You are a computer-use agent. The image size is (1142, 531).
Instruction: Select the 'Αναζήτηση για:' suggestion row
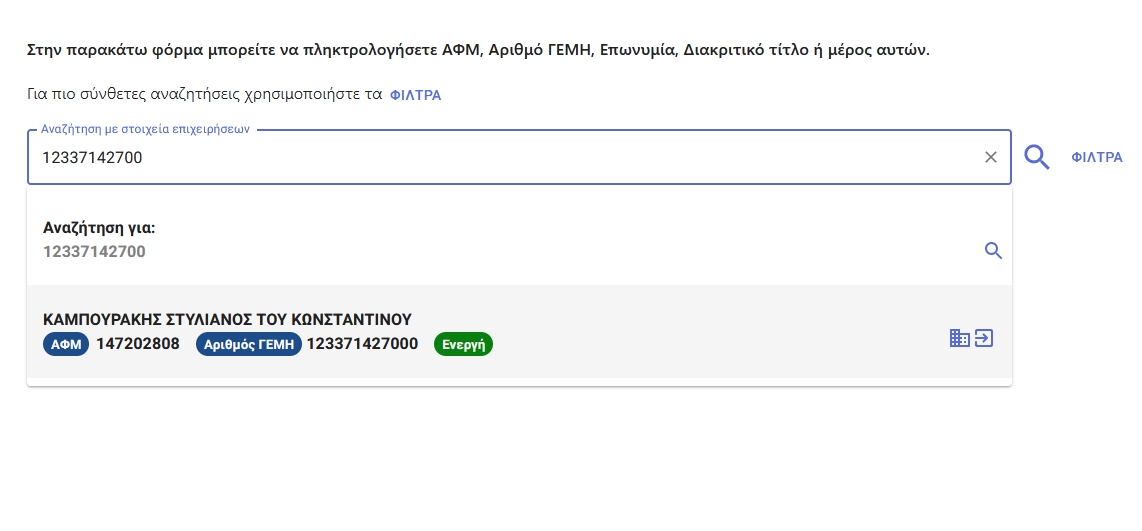coord(519,240)
